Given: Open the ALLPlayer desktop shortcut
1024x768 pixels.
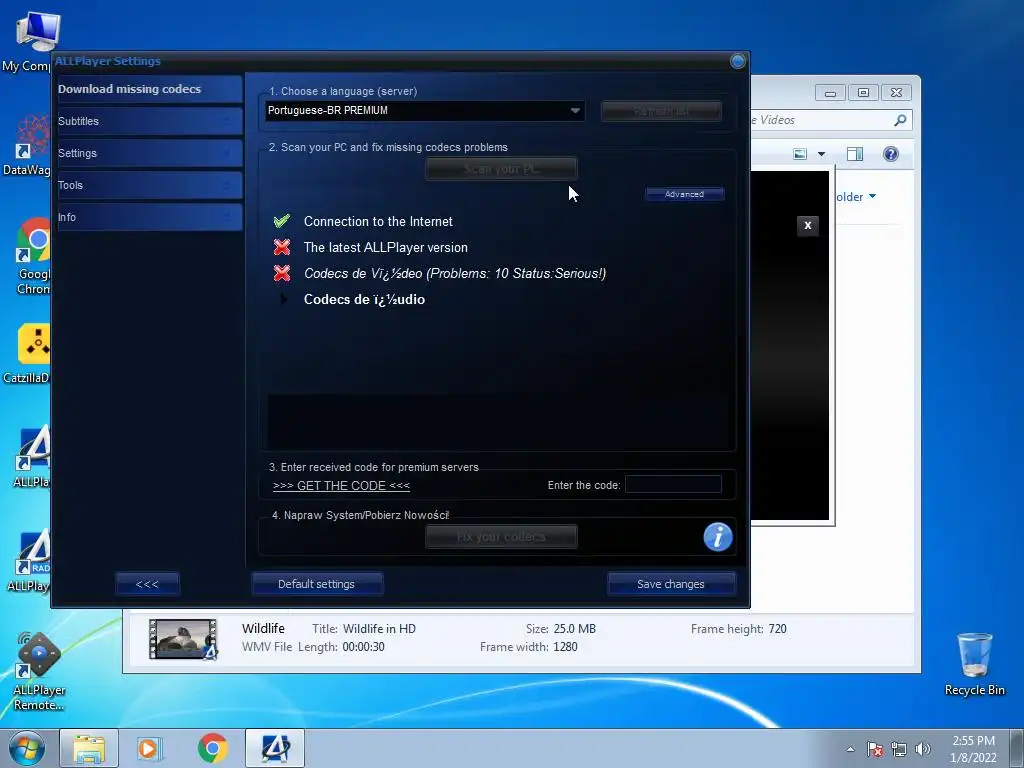Looking at the screenshot, I should click(31, 456).
